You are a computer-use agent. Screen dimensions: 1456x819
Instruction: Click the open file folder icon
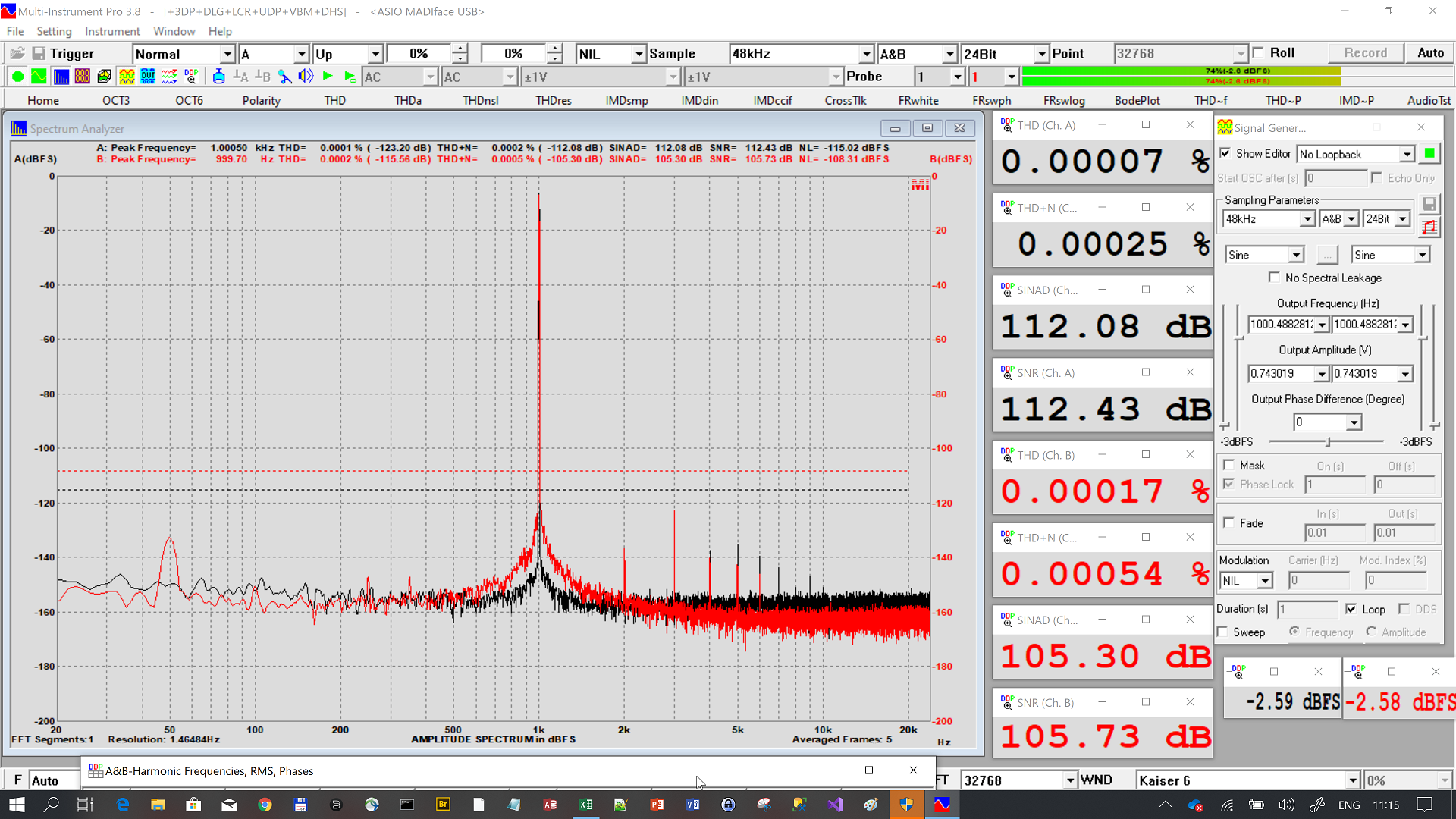tap(17, 53)
